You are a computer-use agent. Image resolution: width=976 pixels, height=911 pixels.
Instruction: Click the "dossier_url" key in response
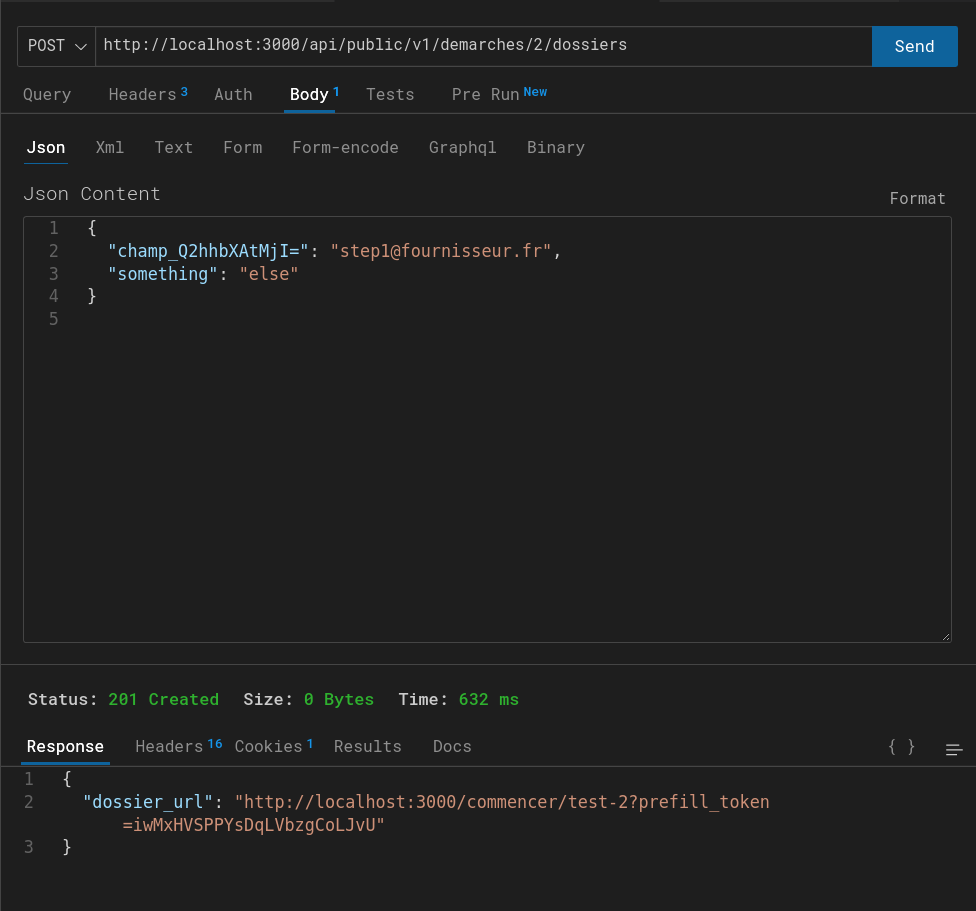coord(148,802)
